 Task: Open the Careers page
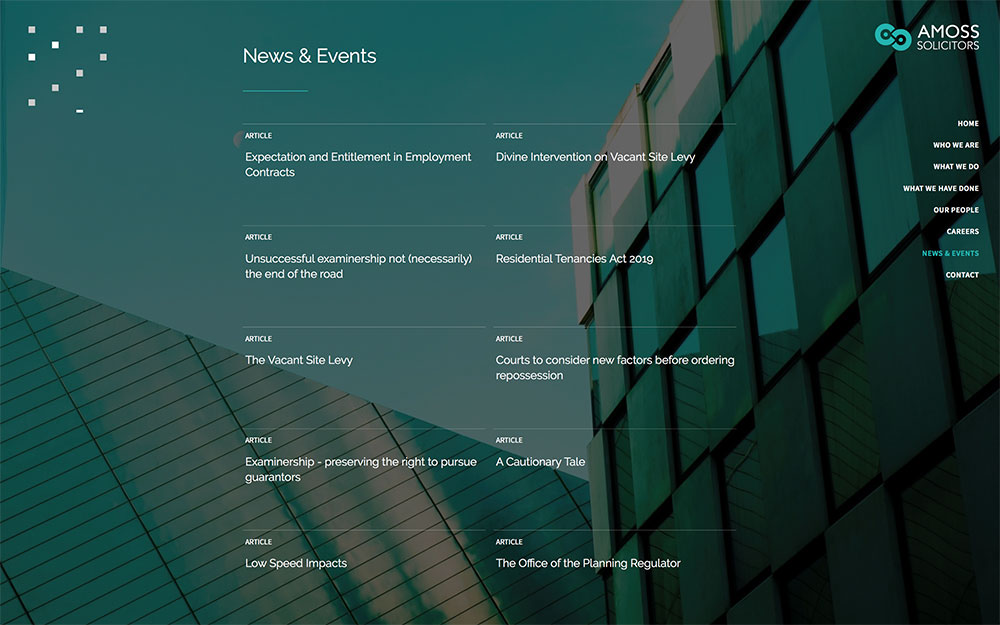[962, 232]
